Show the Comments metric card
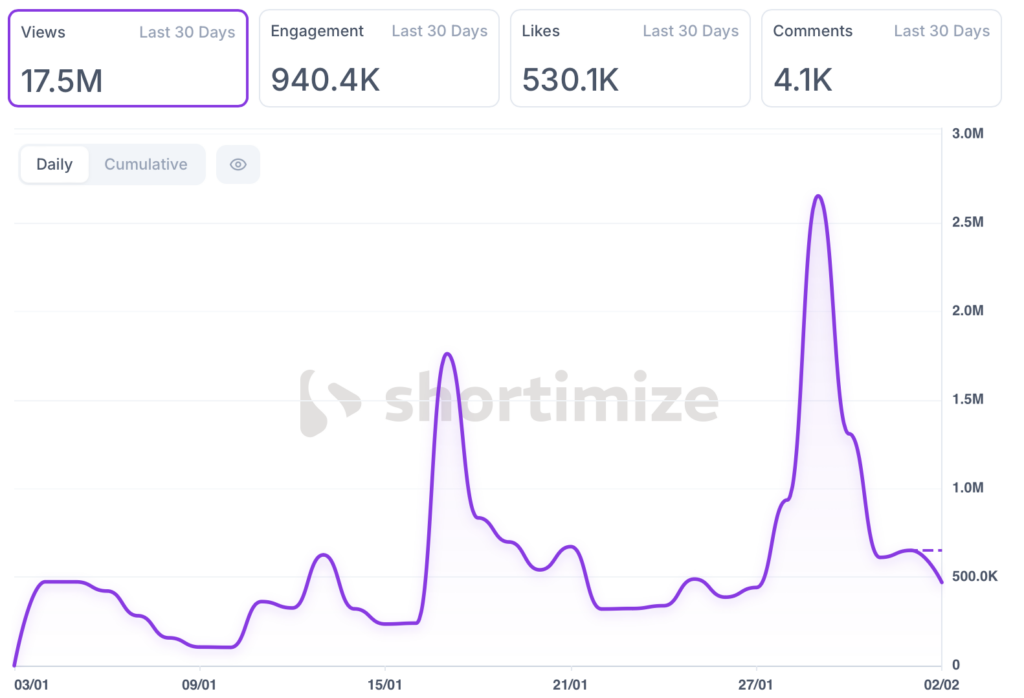 tap(881, 58)
